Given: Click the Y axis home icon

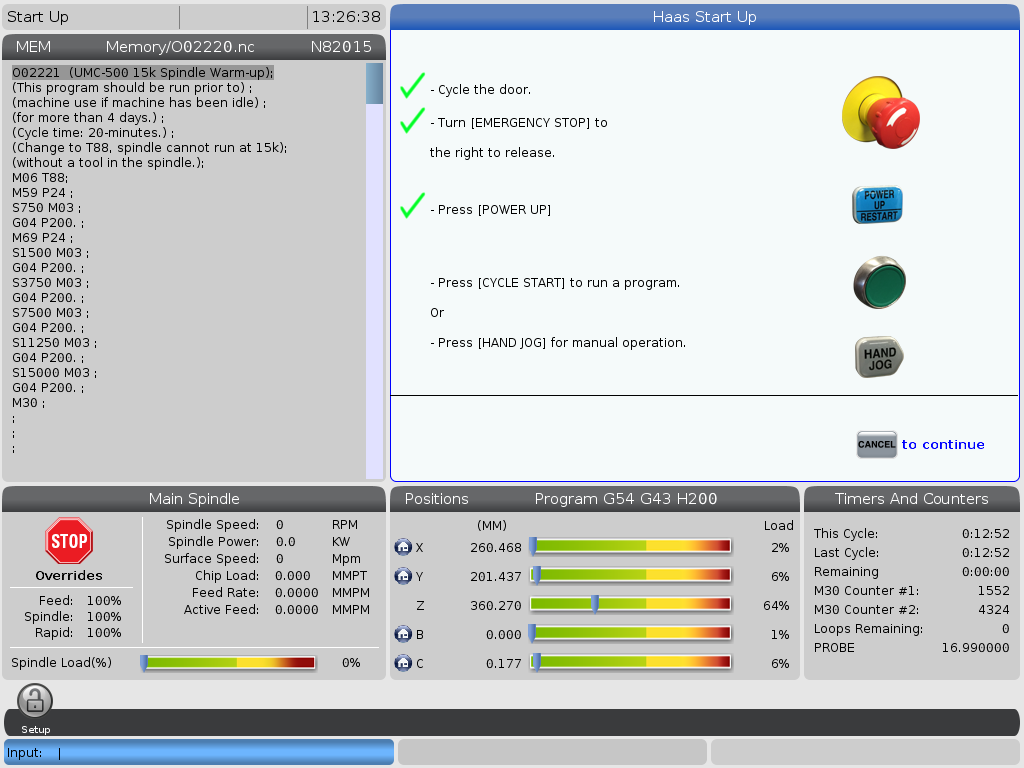Looking at the screenshot, I should 403,576.
